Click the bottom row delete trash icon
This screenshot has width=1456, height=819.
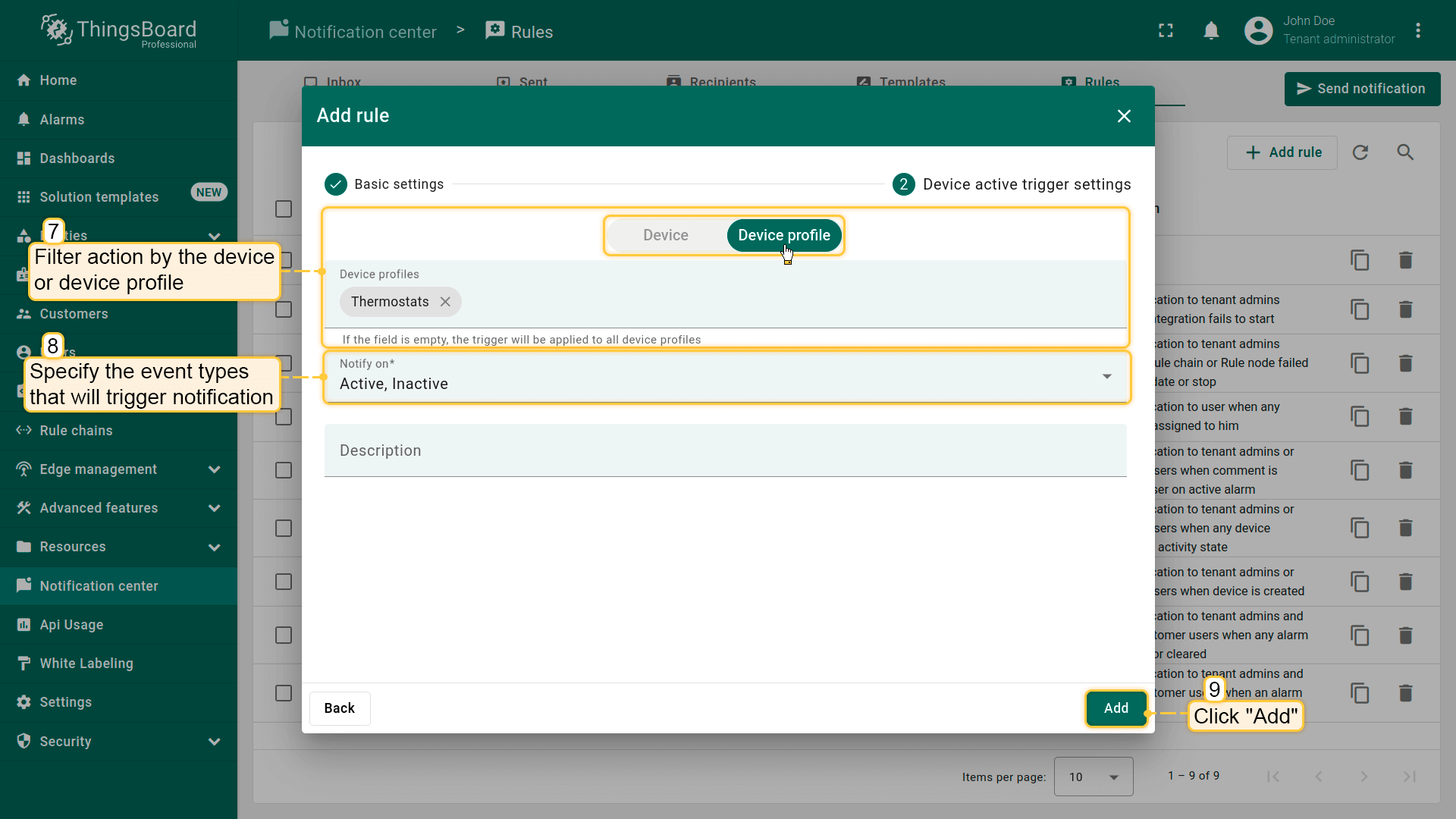coord(1405,693)
